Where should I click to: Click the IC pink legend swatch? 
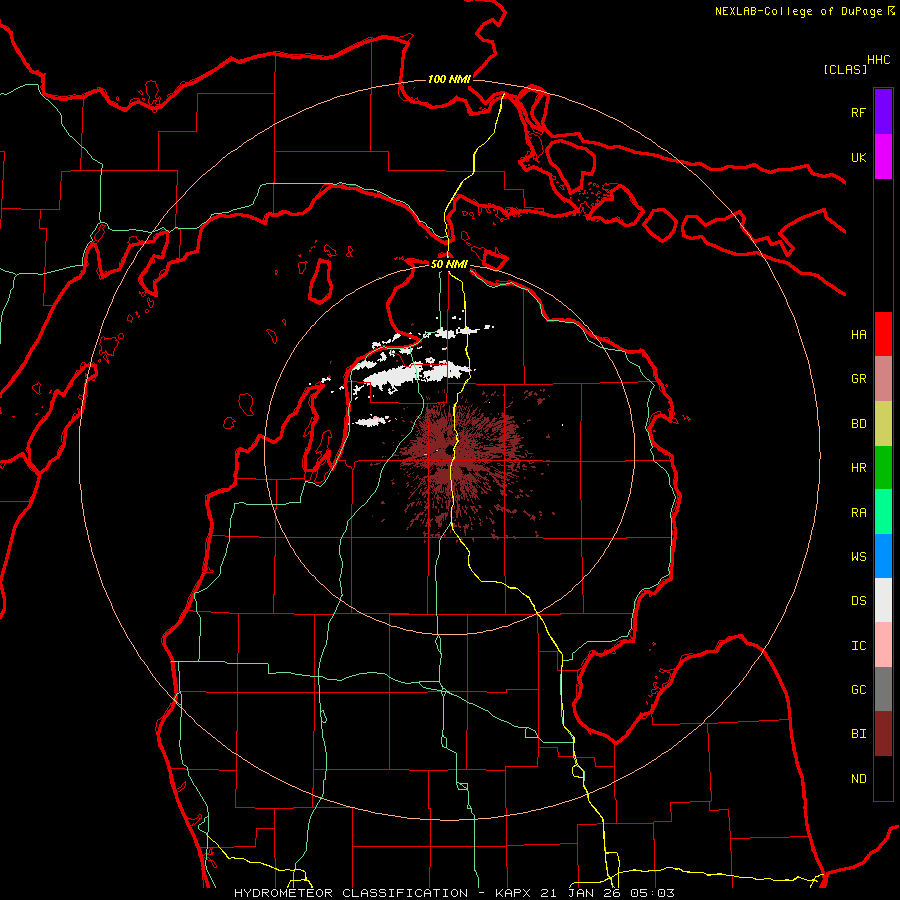pyautogui.click(x=883, y=645)
